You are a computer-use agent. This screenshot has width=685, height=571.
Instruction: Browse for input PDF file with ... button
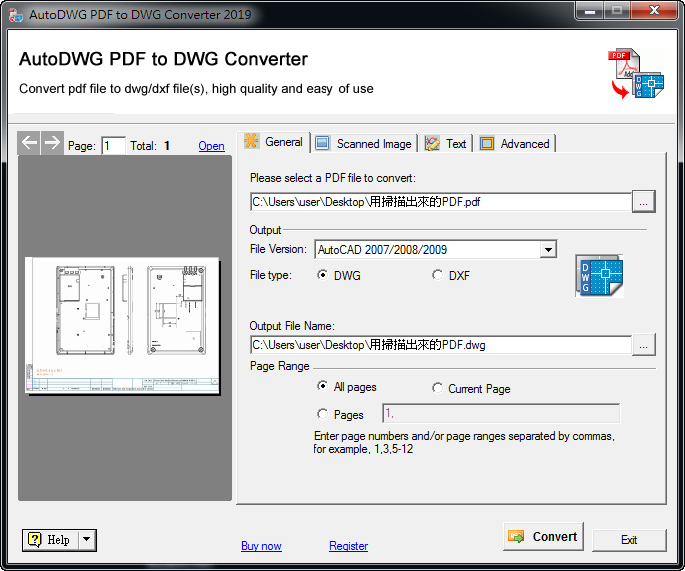pyautogui.click(x=643, y=201)
